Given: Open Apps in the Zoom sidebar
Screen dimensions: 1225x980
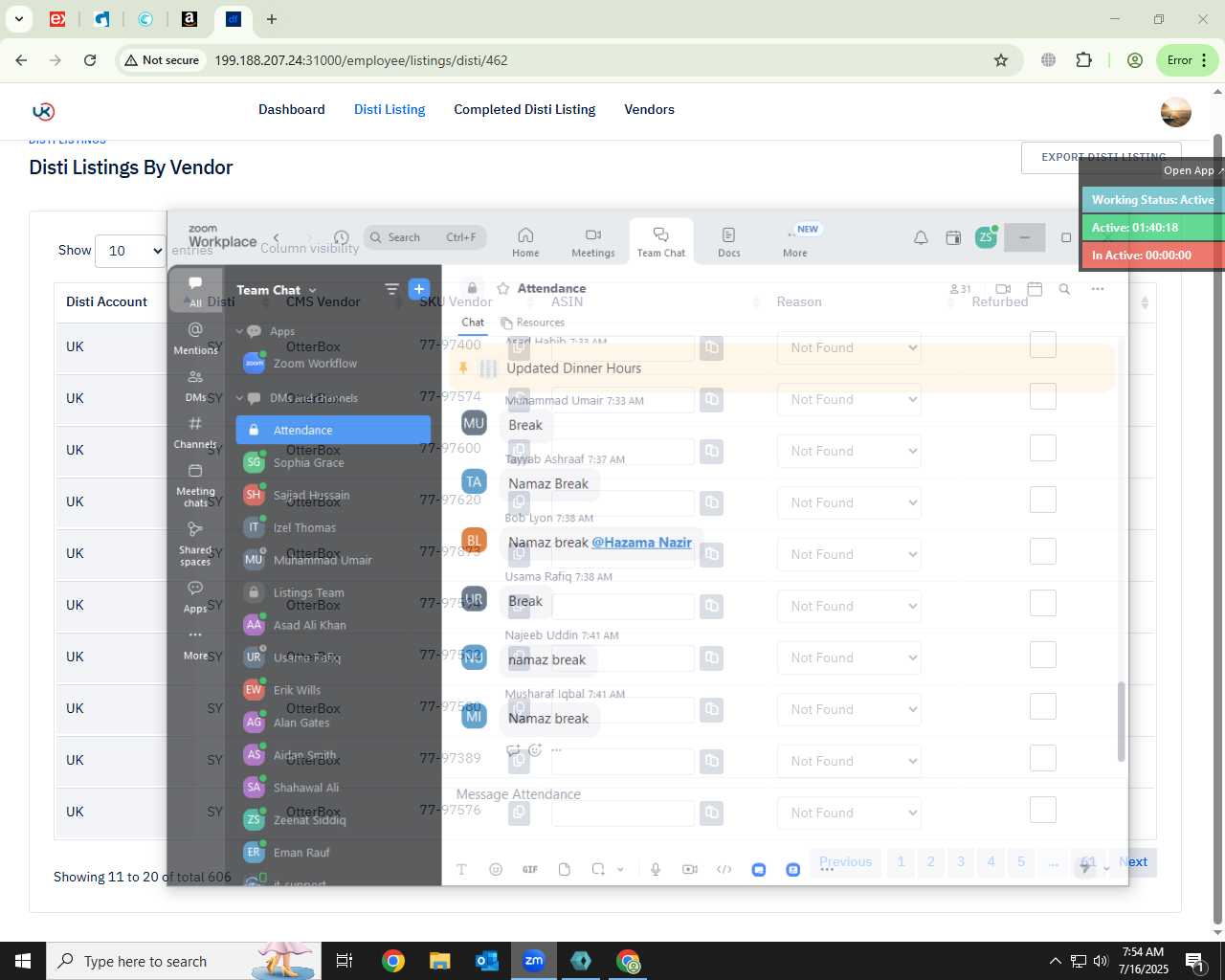Looking at the screenshot, I should tap(195, 597).
